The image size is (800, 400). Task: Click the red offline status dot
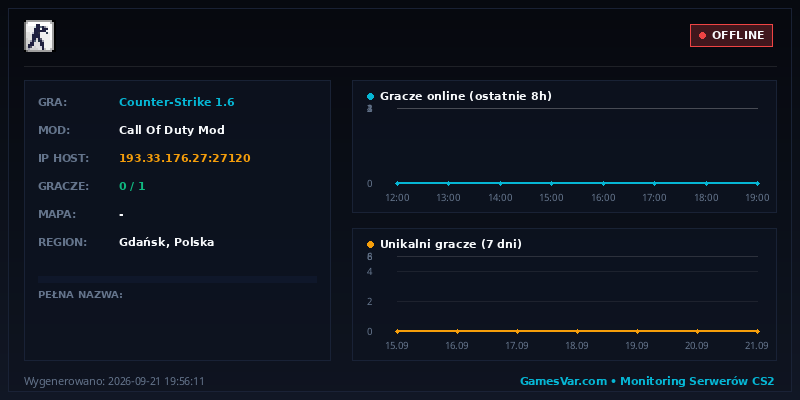coord(702,36)
